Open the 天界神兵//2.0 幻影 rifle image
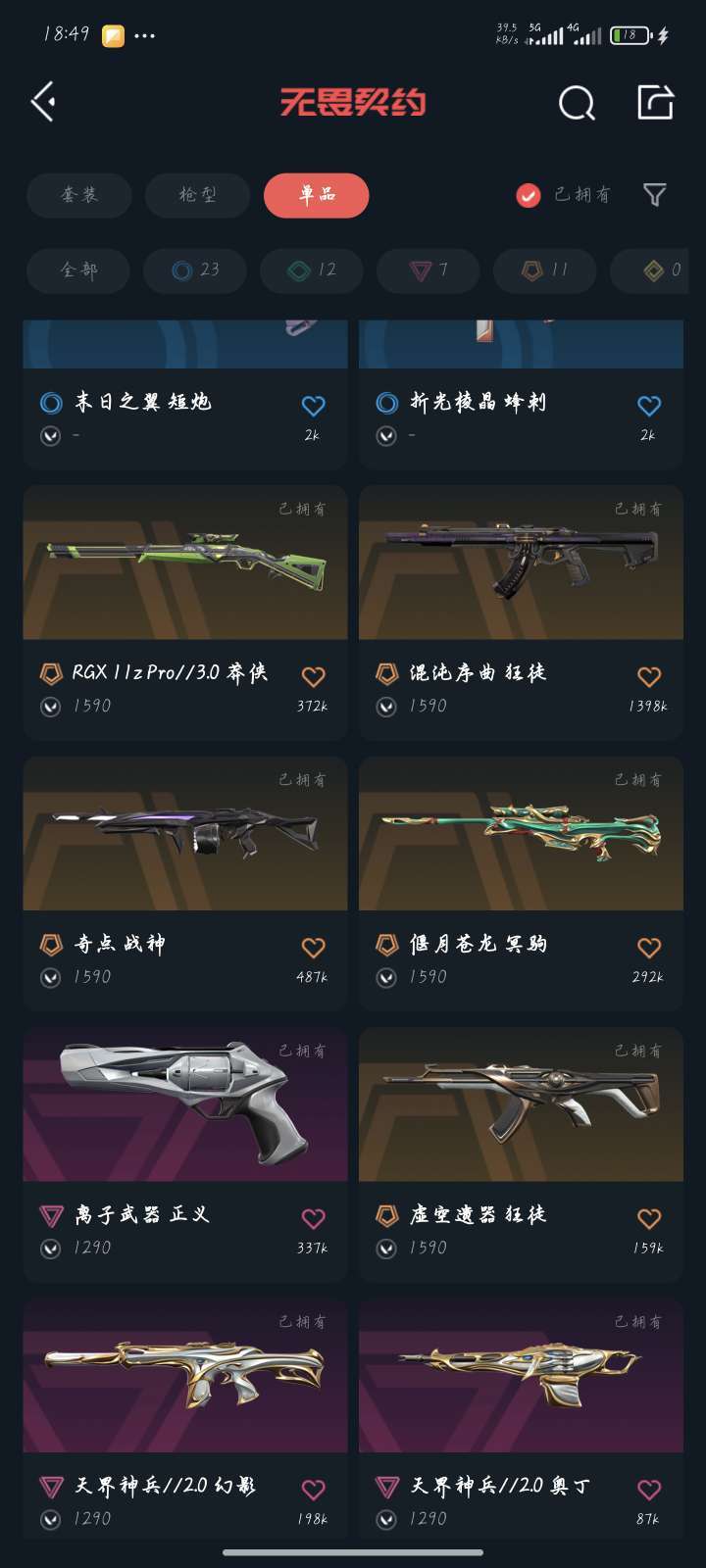Viewport: 706px width, 1568px height. point(185,1376)
